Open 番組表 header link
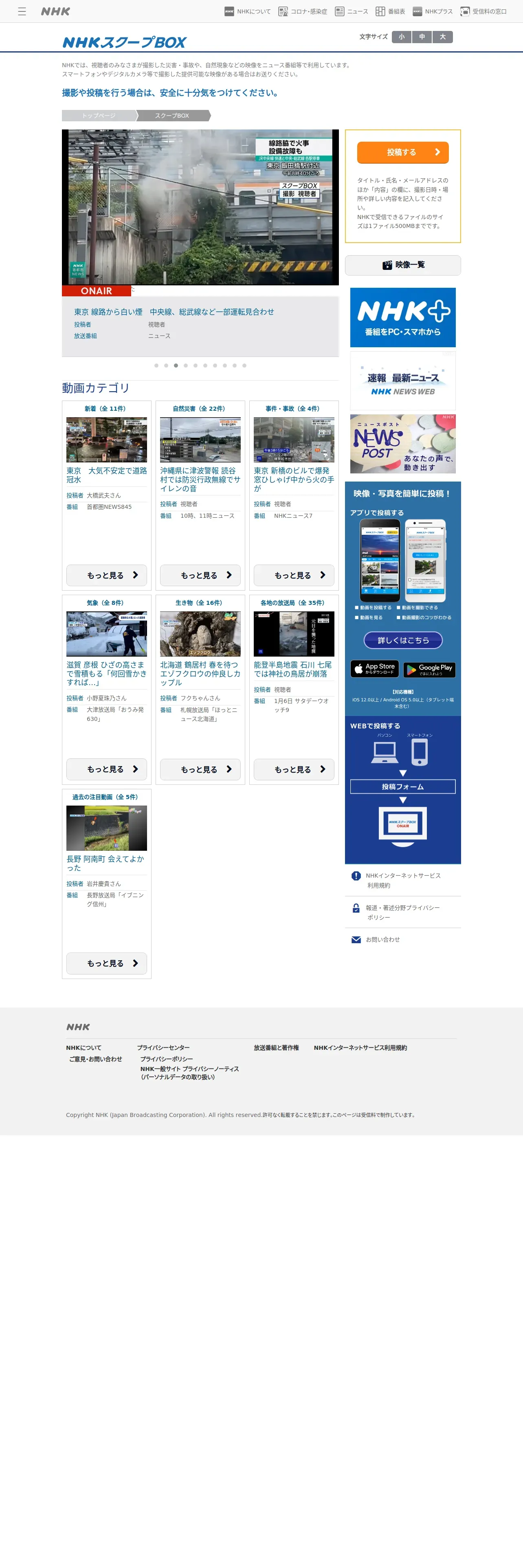The image size is (523, 1568). pos(390,11)
